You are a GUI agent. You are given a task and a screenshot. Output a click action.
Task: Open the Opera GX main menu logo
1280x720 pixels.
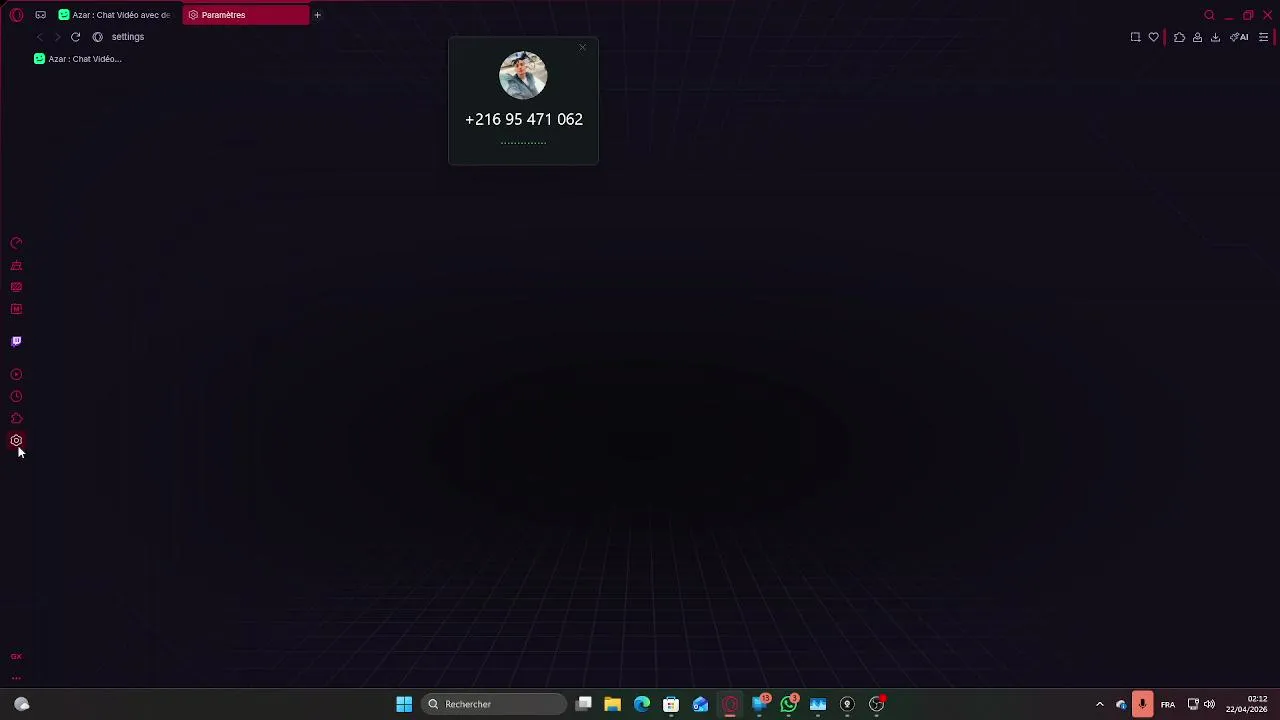[x=16, y=15]
